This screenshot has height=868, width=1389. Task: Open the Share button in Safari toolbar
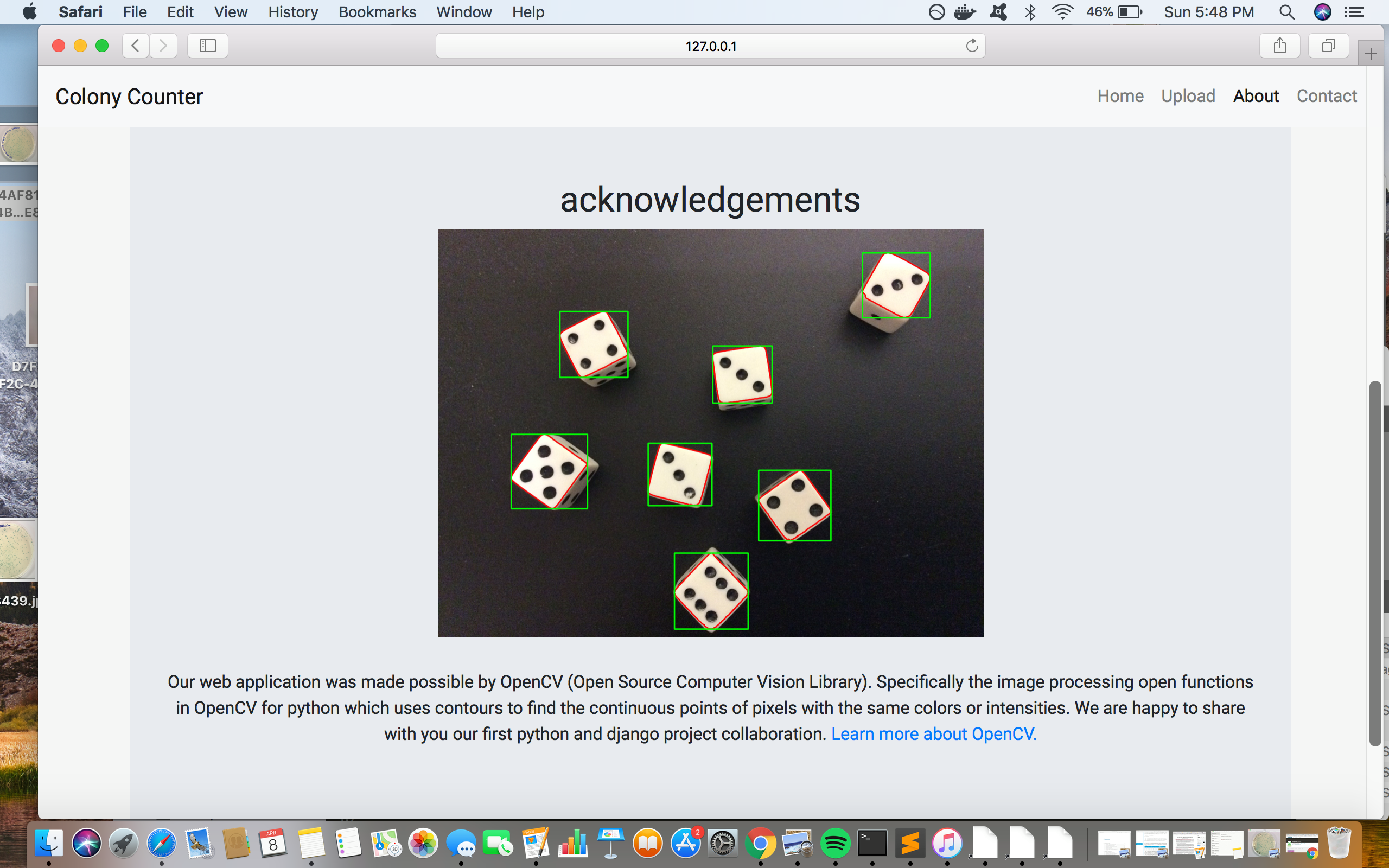[x=1279, y=46]
